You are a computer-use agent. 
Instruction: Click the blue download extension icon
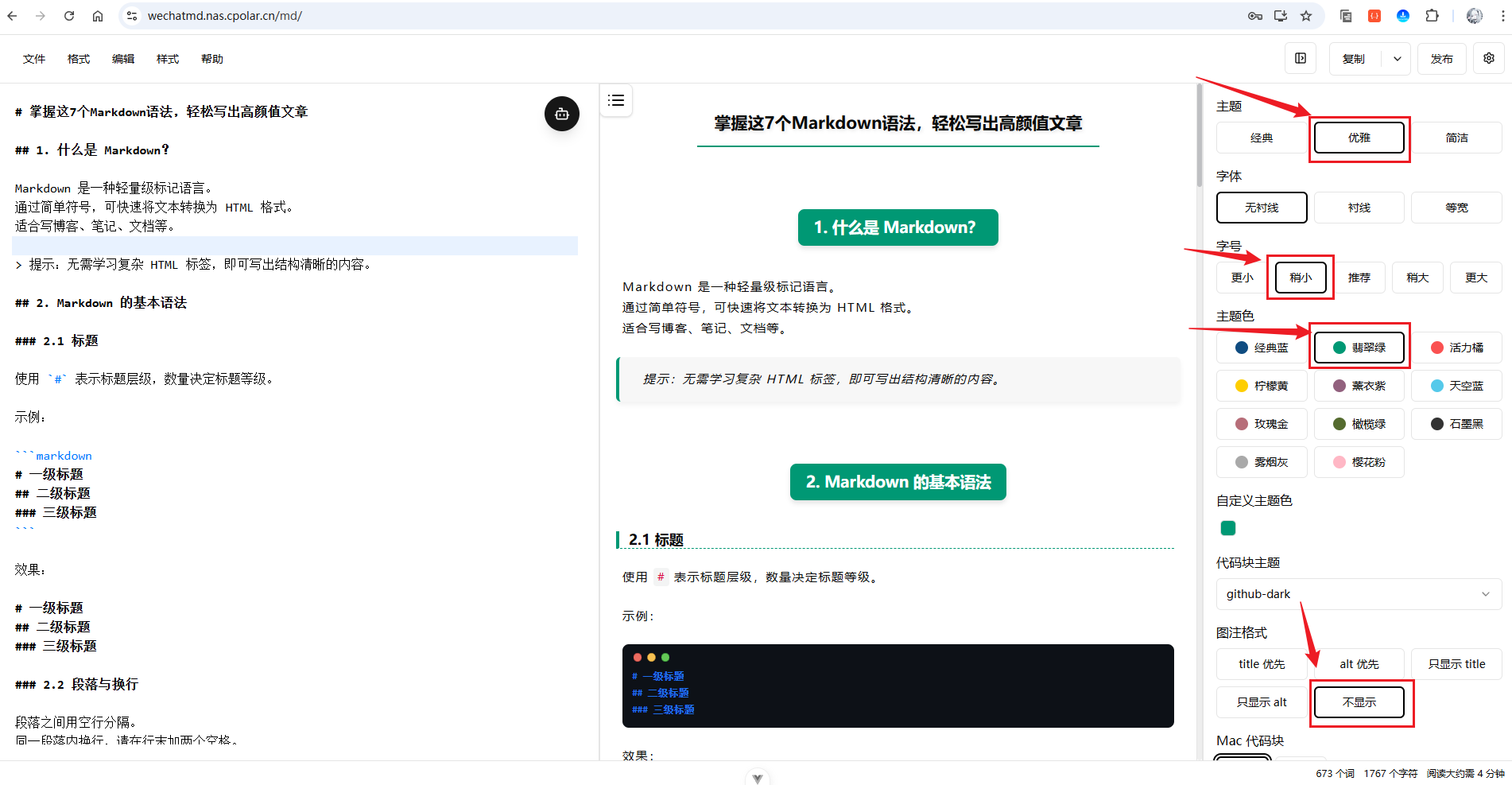(1403, 16)
